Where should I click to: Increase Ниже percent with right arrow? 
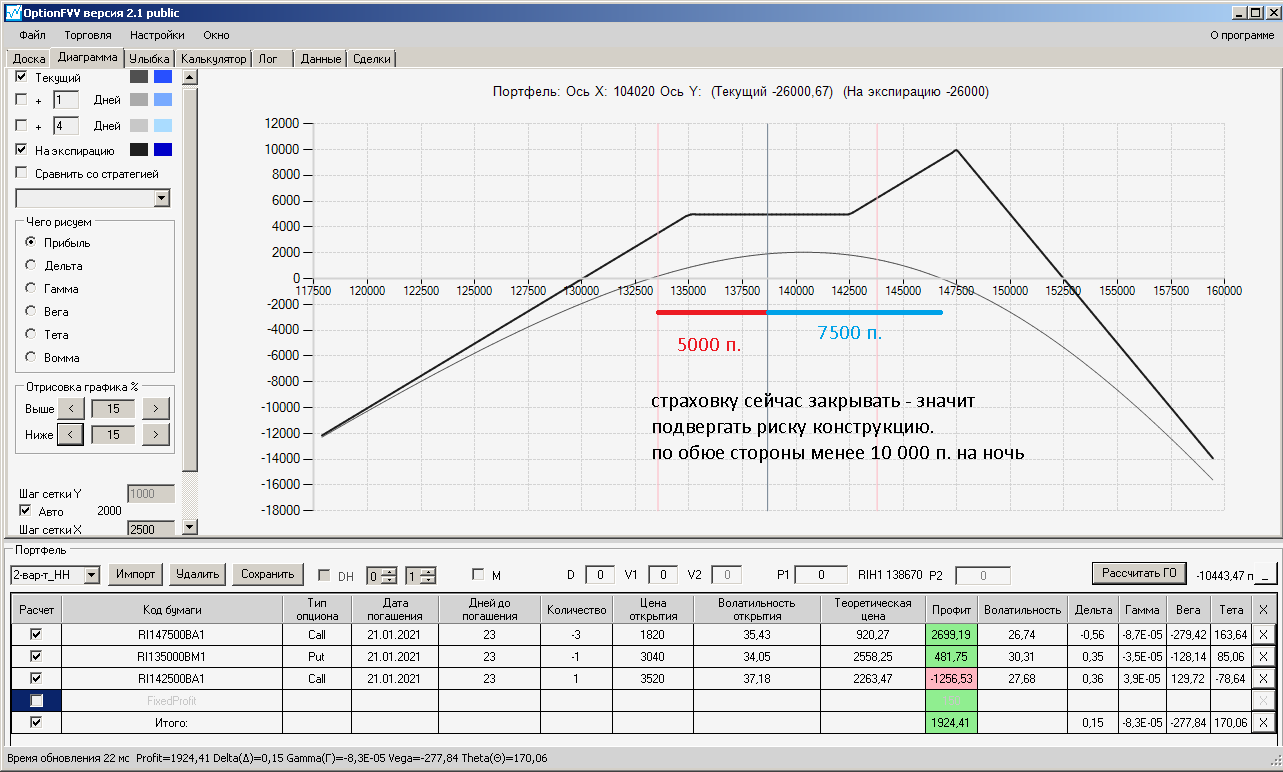[x=156, y=434]
